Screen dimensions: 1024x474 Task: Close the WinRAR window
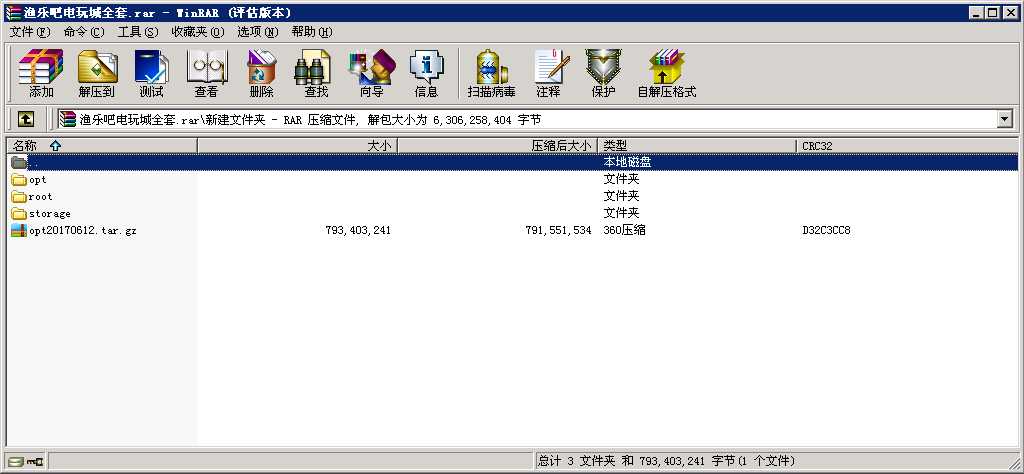point(1010,12)
